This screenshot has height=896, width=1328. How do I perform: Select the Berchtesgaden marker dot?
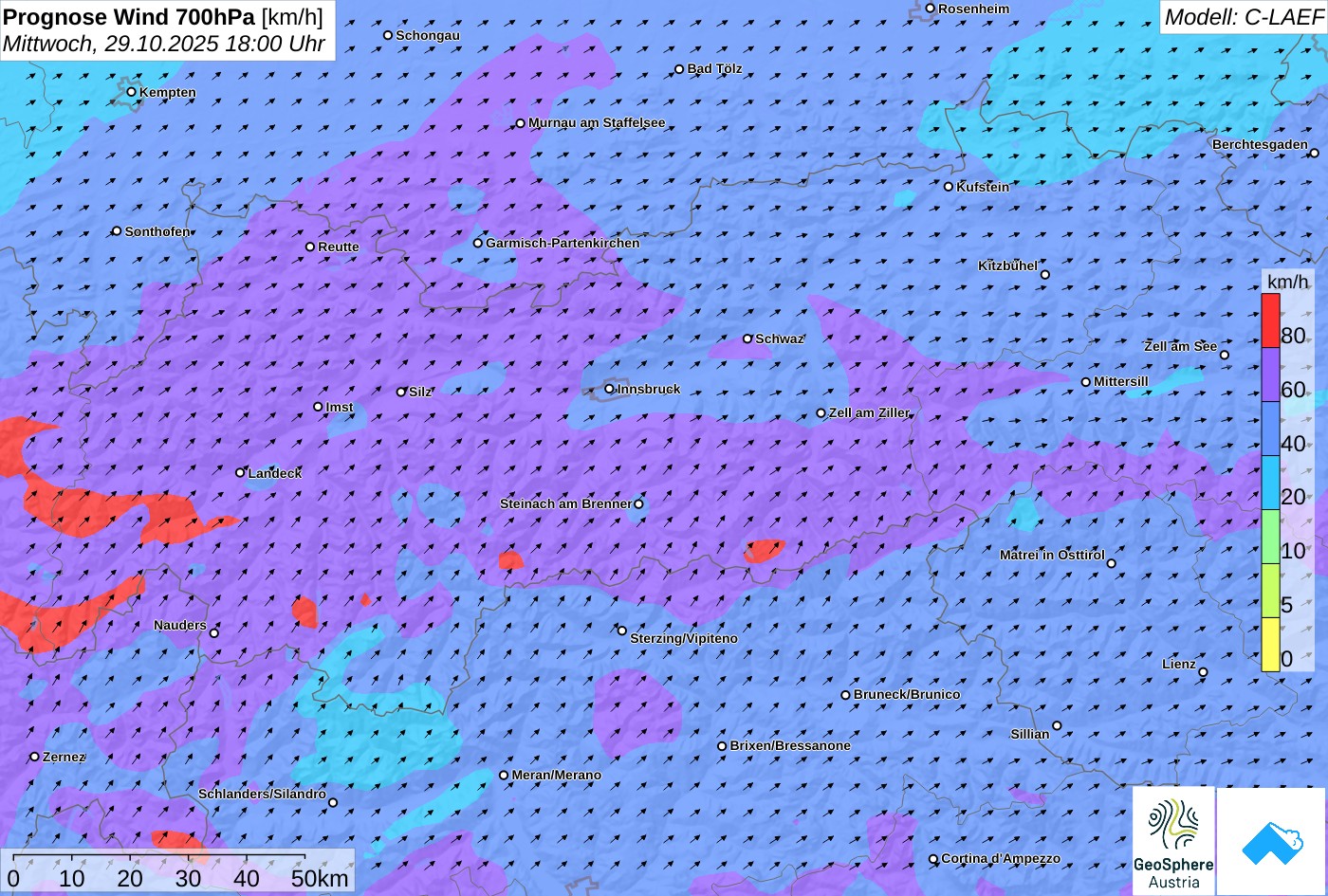click(1315, 153)
